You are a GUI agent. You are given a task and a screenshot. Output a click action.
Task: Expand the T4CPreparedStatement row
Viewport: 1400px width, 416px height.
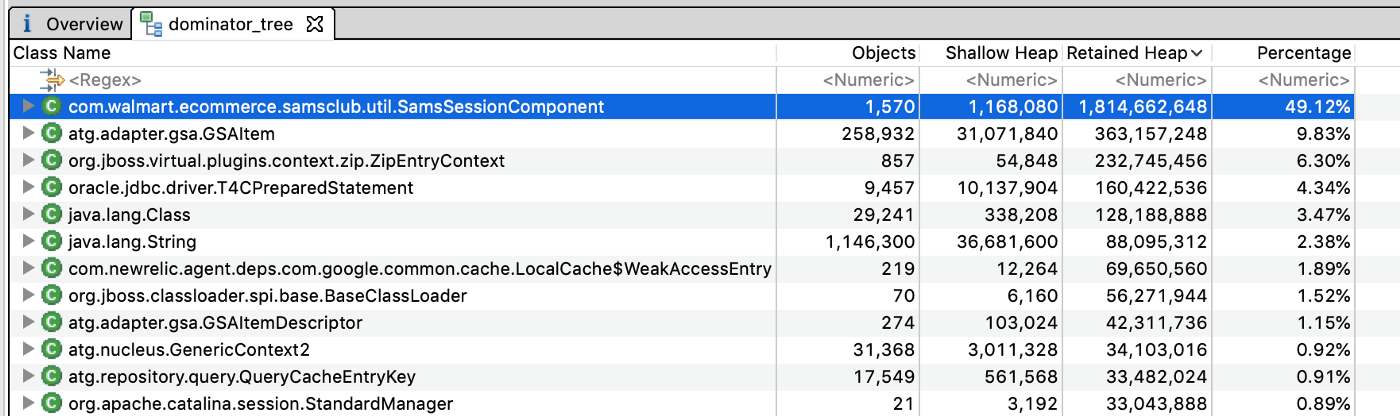[x=28, y=187]
